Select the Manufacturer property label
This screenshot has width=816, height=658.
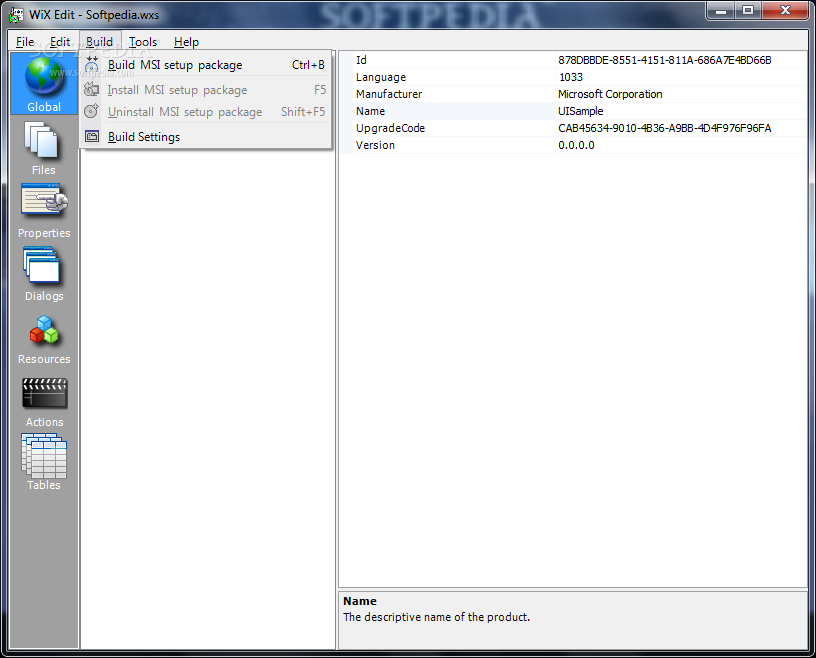click(x=389, y=94)
